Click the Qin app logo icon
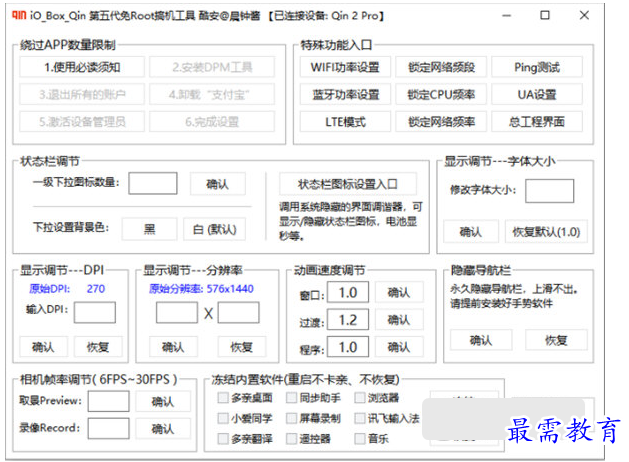629x462 pixels. (19, 15)
